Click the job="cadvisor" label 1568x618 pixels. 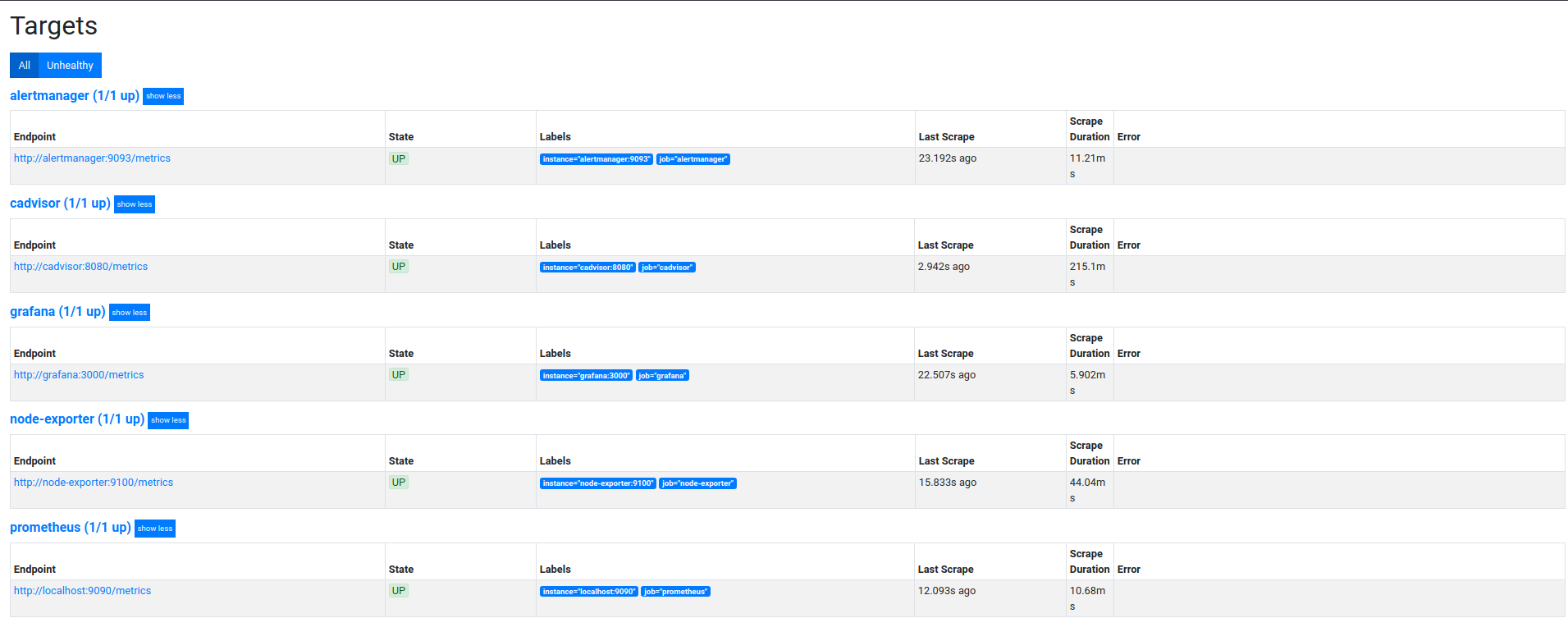(667, 268)
